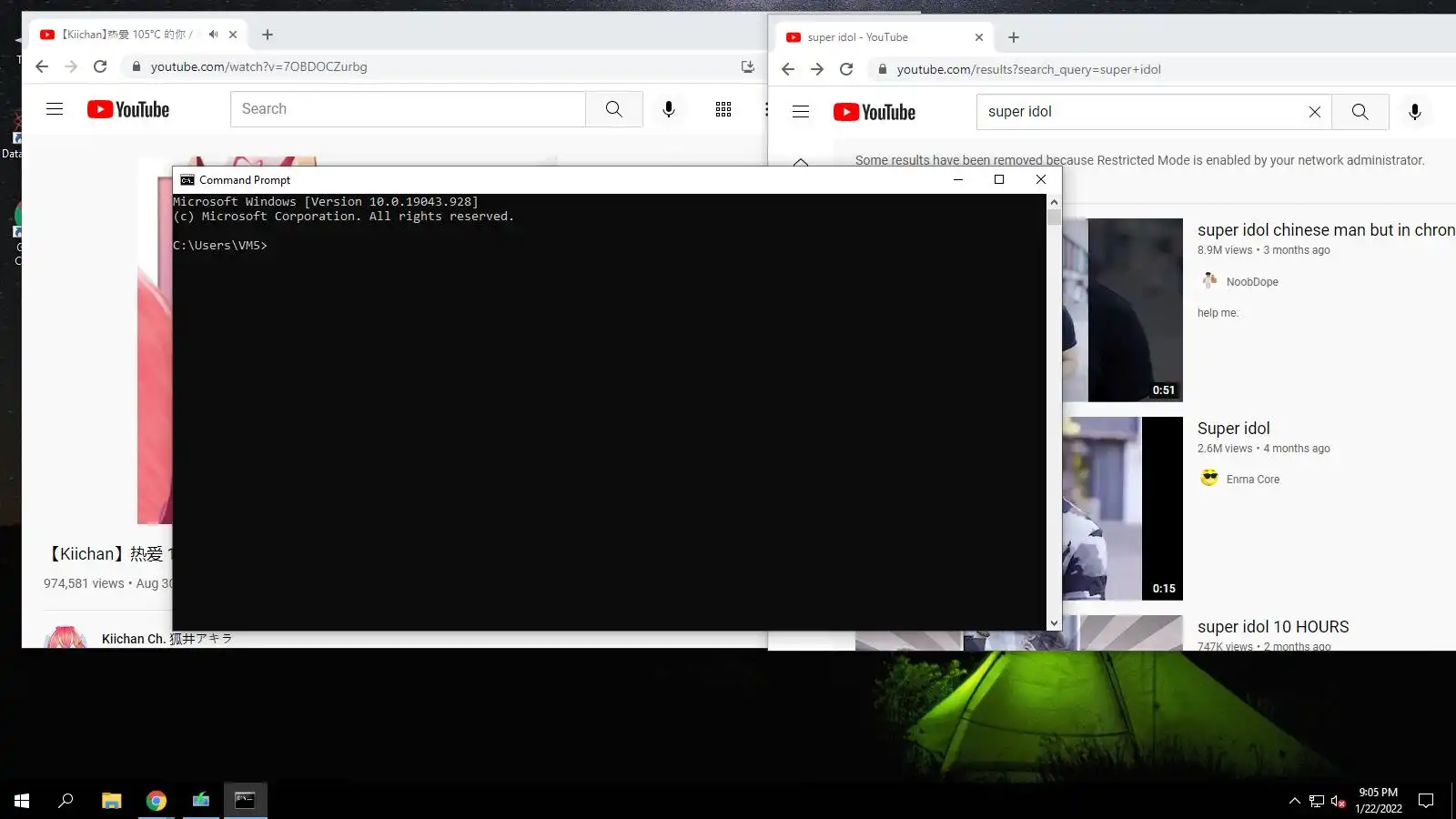This screenshot has width=1456, height=819.
Task: Open a new tab in the left browser
Action: point(268,35)
